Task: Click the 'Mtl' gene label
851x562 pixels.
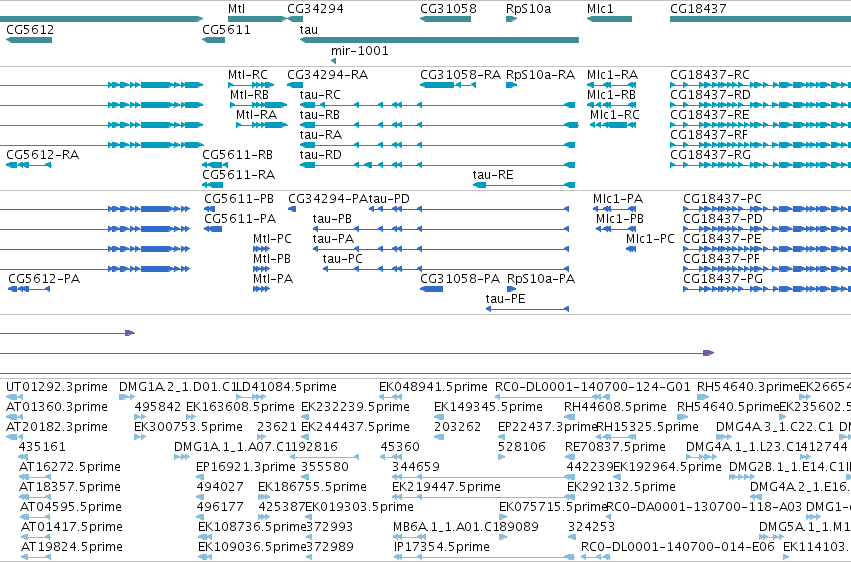Action: (x=236, y=9)
